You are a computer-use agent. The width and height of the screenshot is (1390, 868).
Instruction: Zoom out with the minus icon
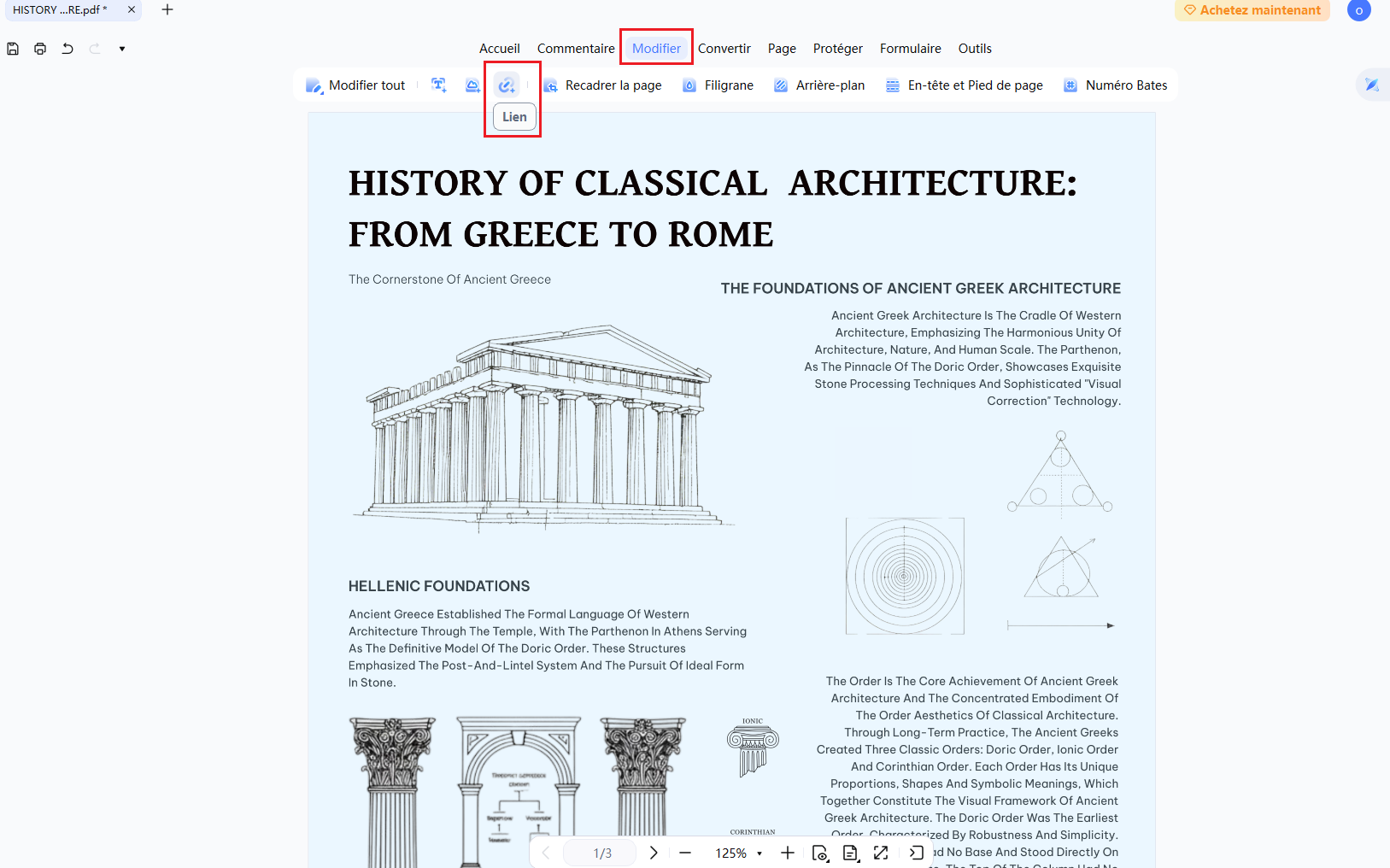(685, 853)
